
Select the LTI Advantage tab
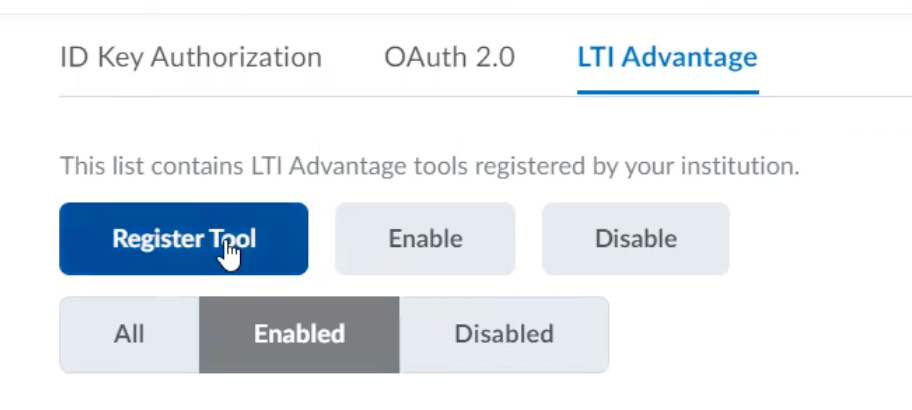[667, 57]
